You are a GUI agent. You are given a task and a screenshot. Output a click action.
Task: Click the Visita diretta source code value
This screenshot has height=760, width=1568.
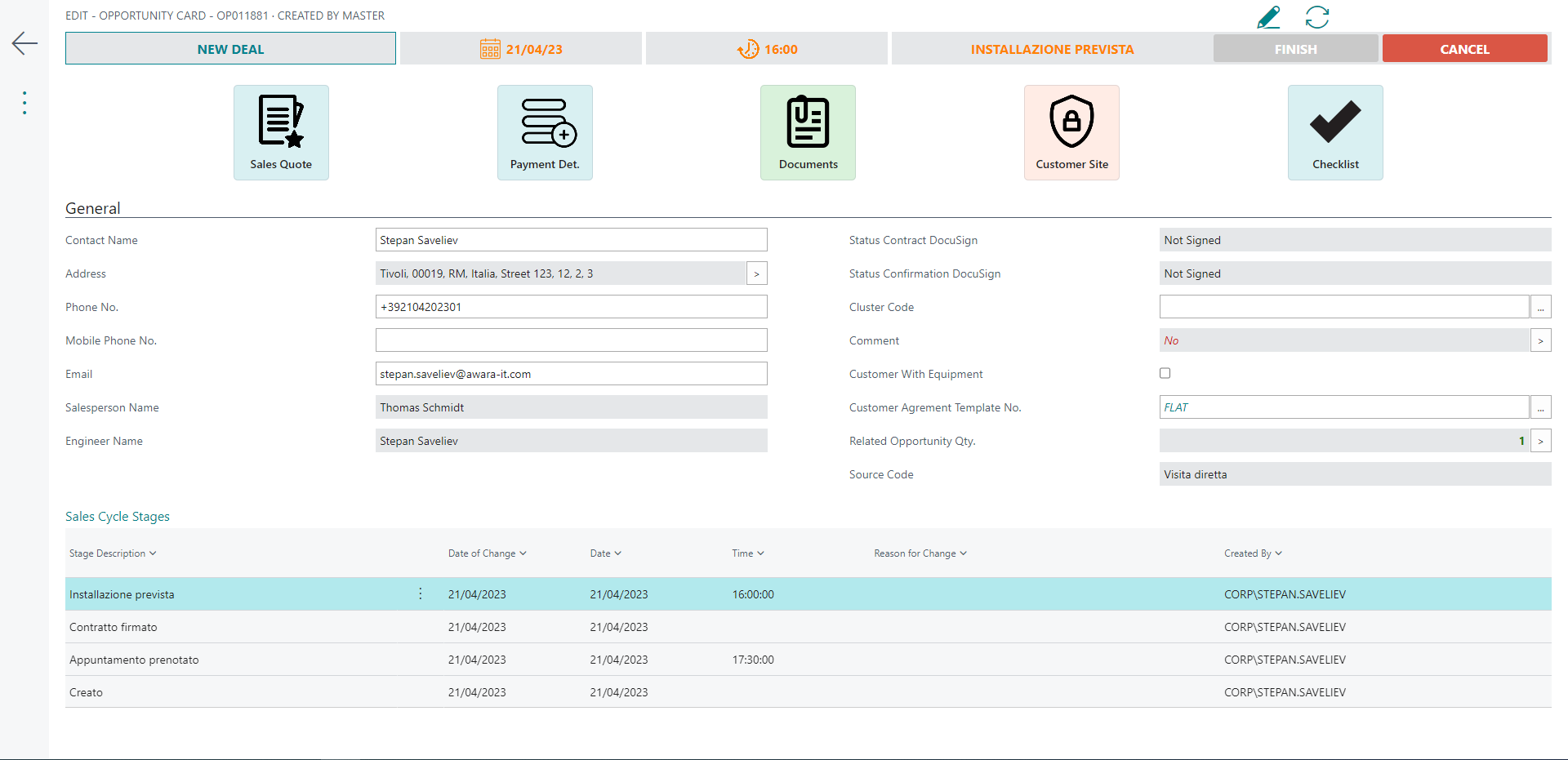tap(1356, 474)
